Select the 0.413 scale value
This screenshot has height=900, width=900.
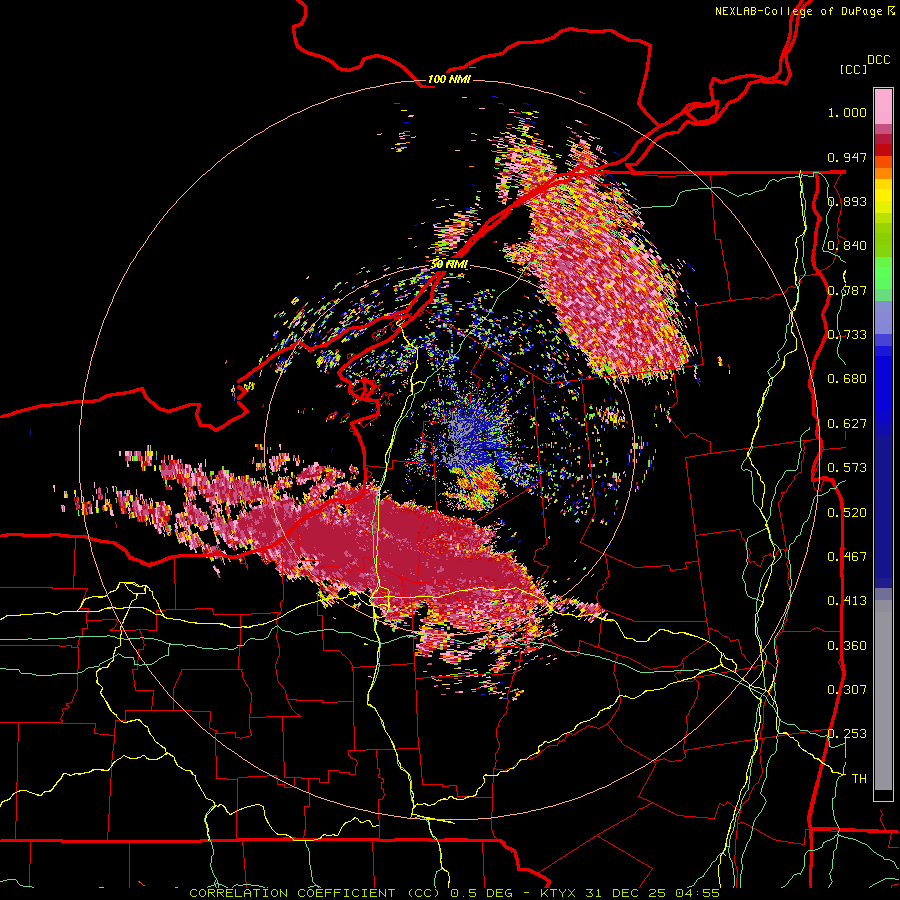pyautogui.click(x=847, y=601)
